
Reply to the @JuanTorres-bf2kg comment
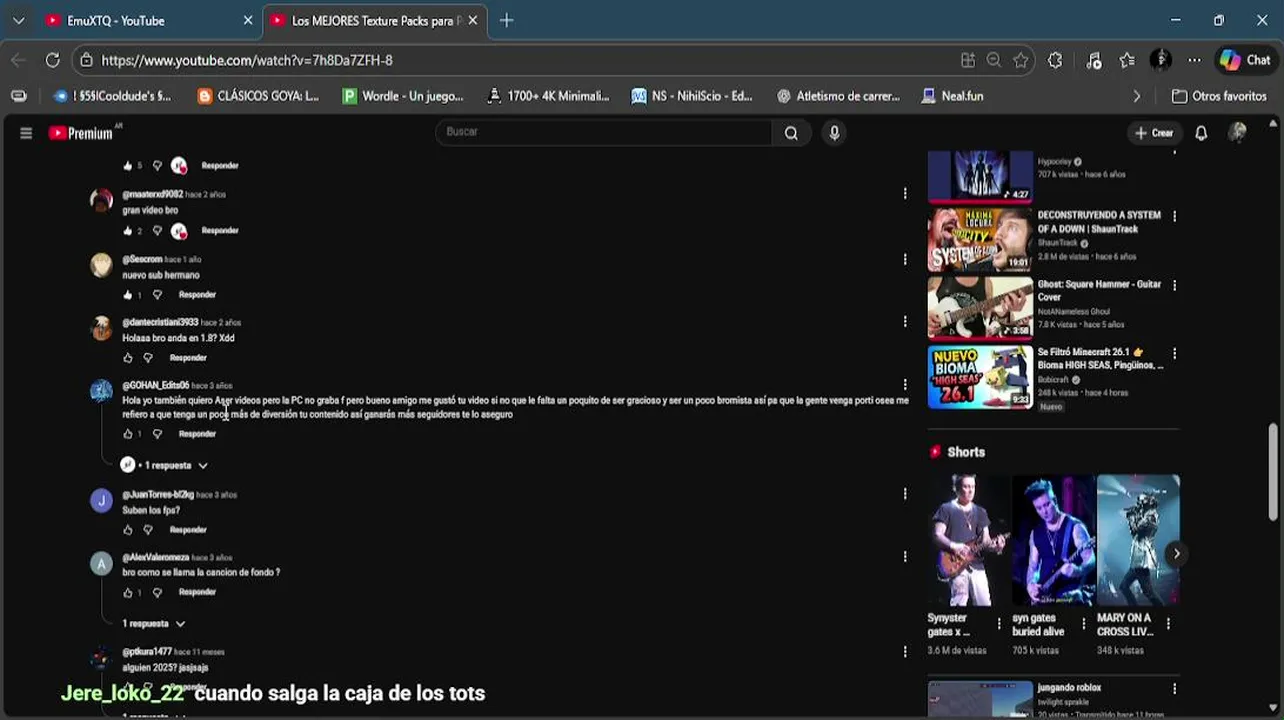click(x=188, y=530)
